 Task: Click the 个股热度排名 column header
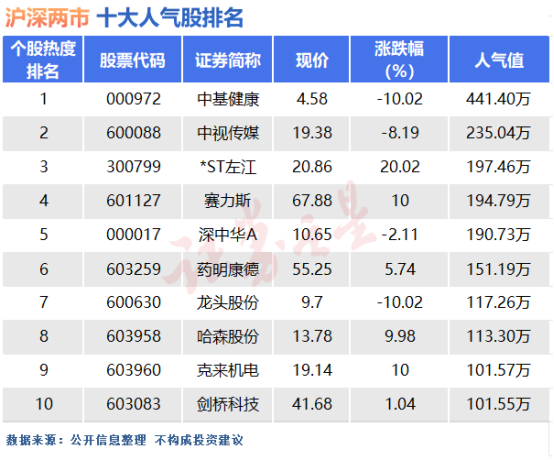[43, 59]
